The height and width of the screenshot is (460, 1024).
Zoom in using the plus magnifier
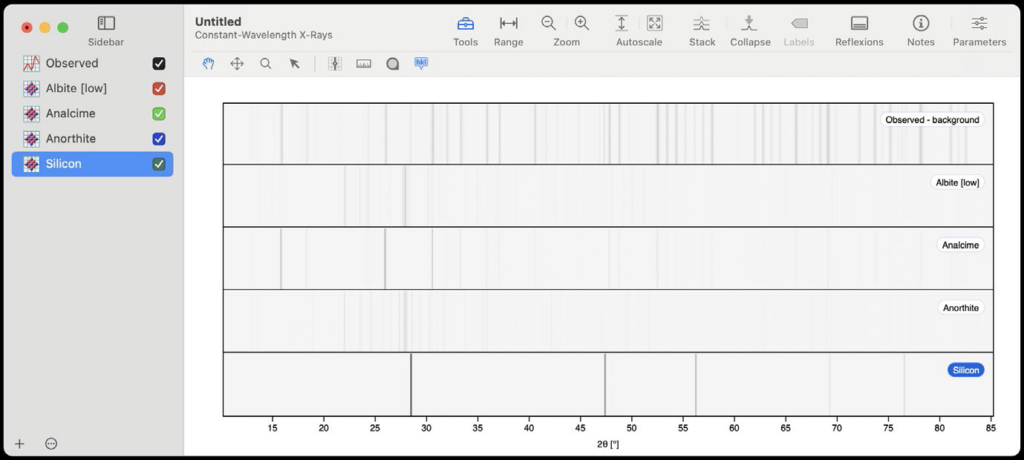coord(582,23)
